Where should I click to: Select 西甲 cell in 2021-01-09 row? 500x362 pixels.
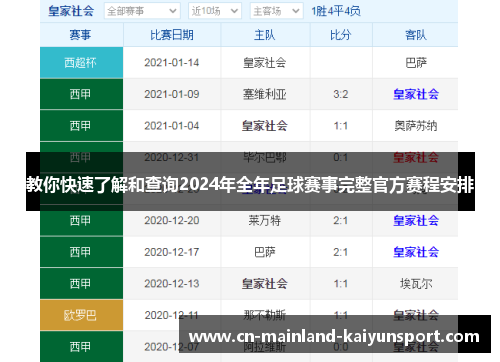coord(81,94)
